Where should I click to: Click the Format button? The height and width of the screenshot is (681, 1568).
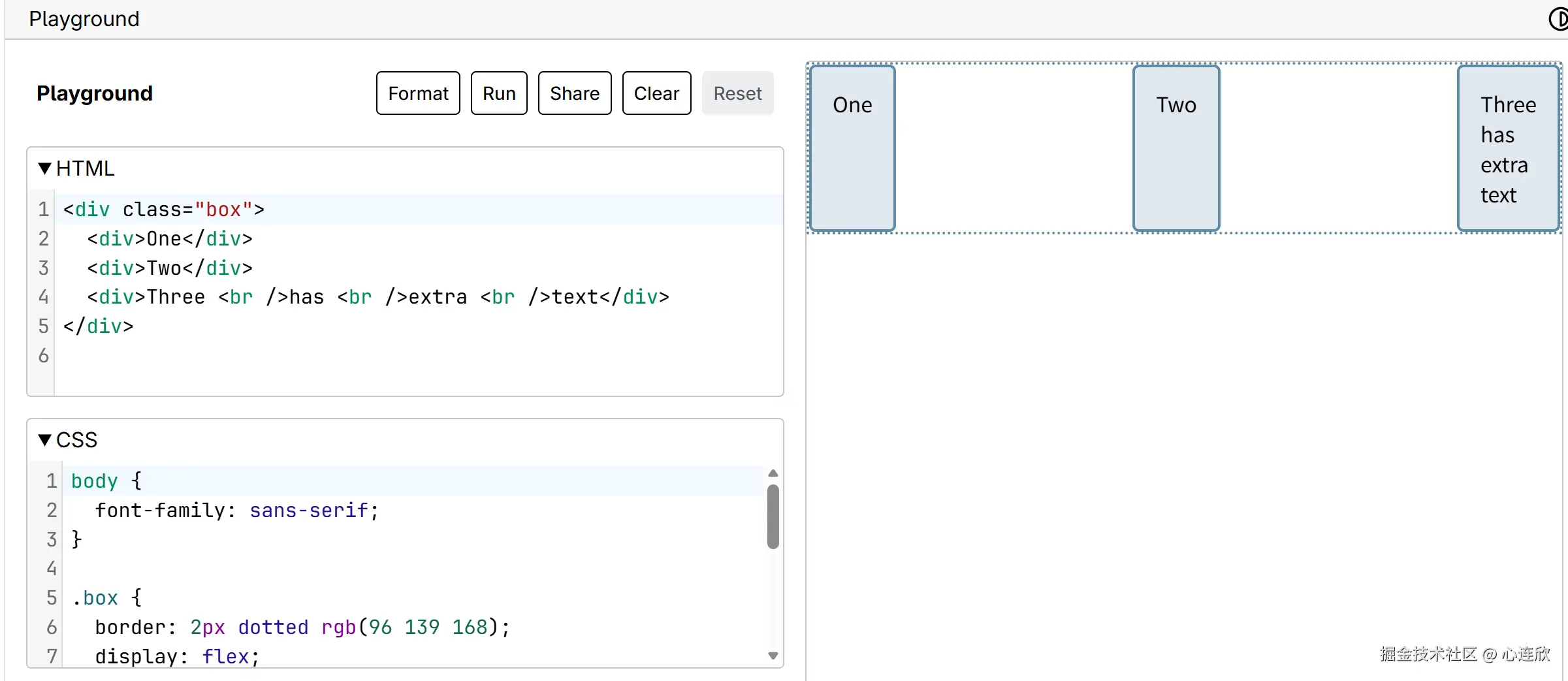[x=418, y=93]
